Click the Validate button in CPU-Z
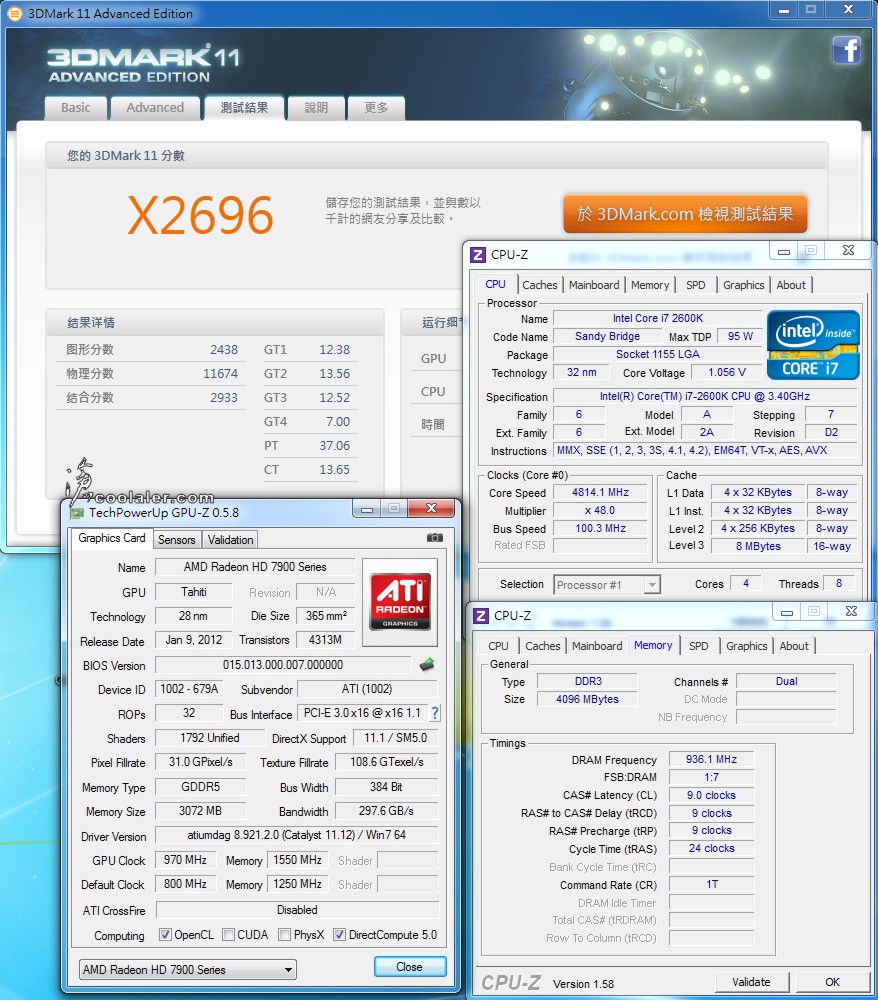 coord(751,982)
